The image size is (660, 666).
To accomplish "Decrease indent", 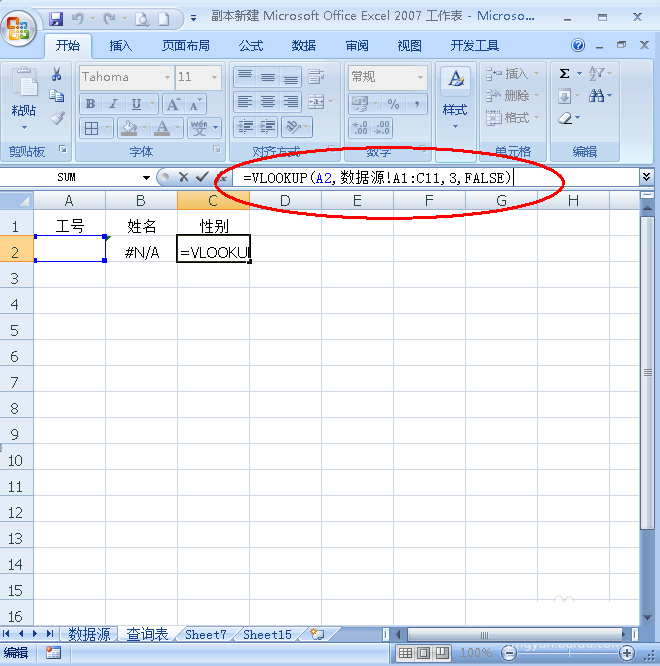I will (245, 127).
